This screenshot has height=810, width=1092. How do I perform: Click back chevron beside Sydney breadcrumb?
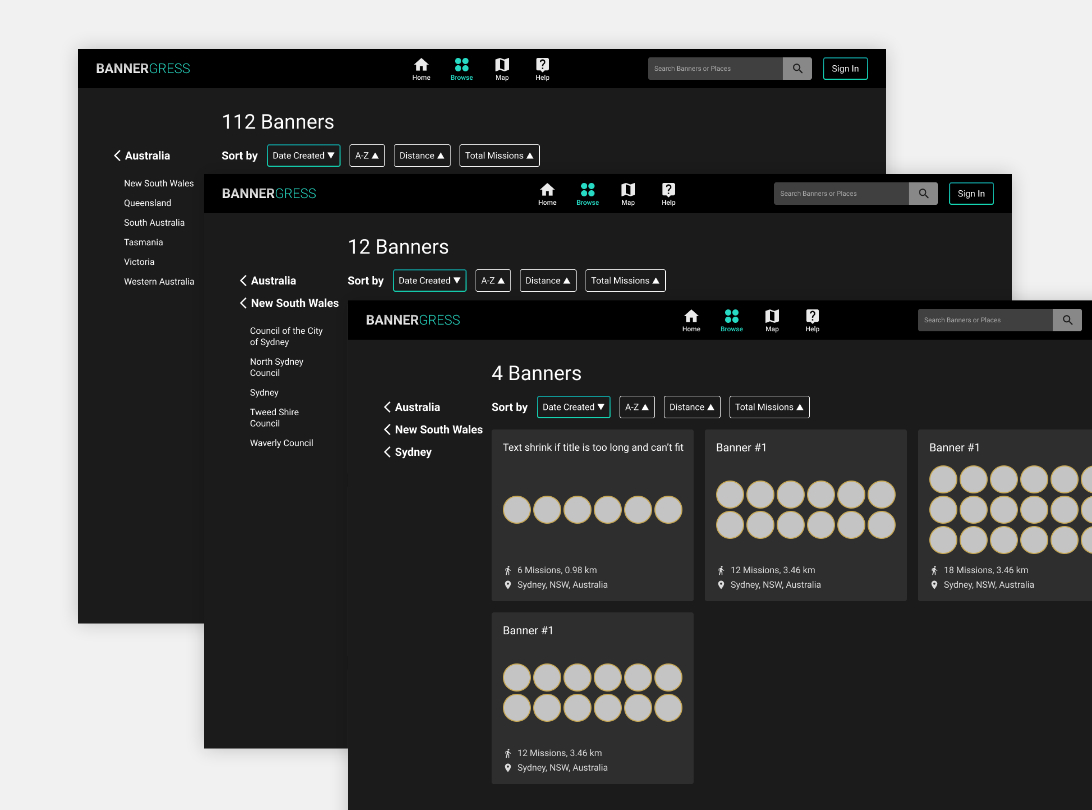387,452
